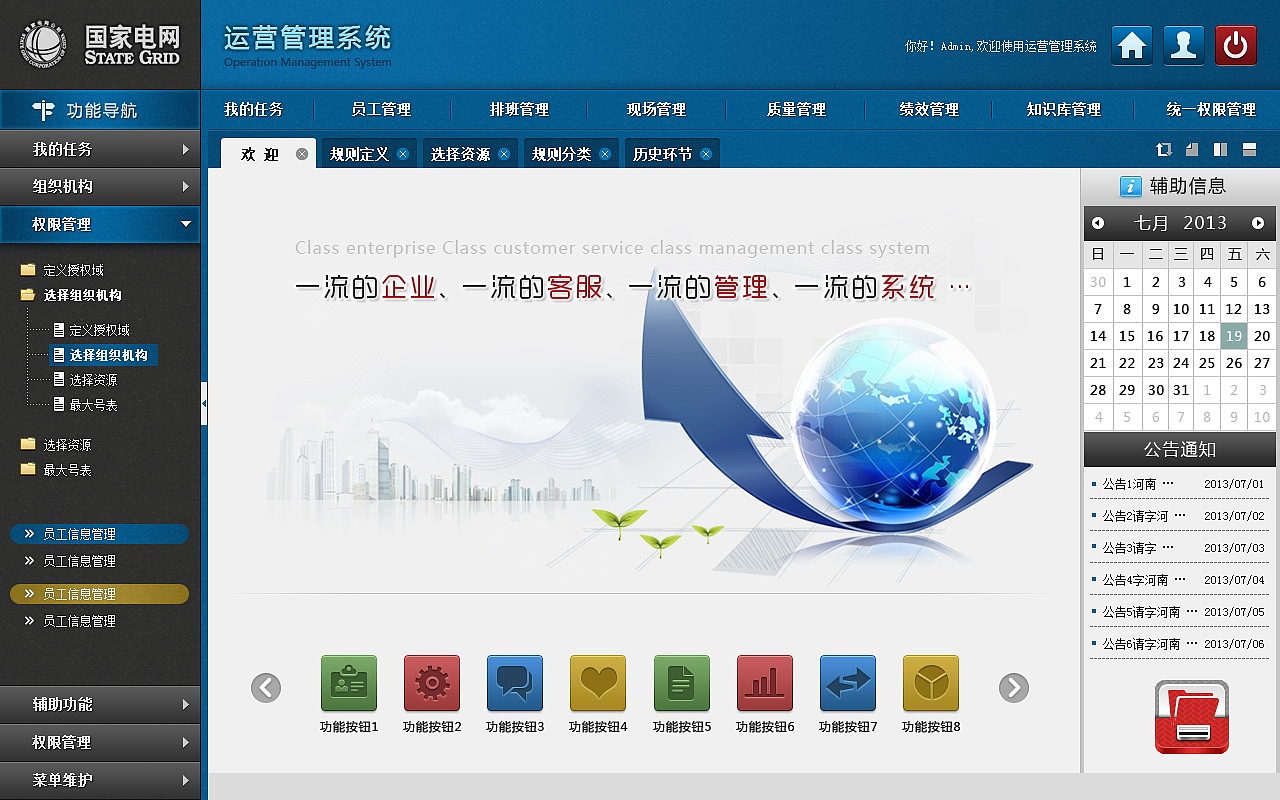Open 功能按钮3 blue chat icon

[x=515, y=683]
